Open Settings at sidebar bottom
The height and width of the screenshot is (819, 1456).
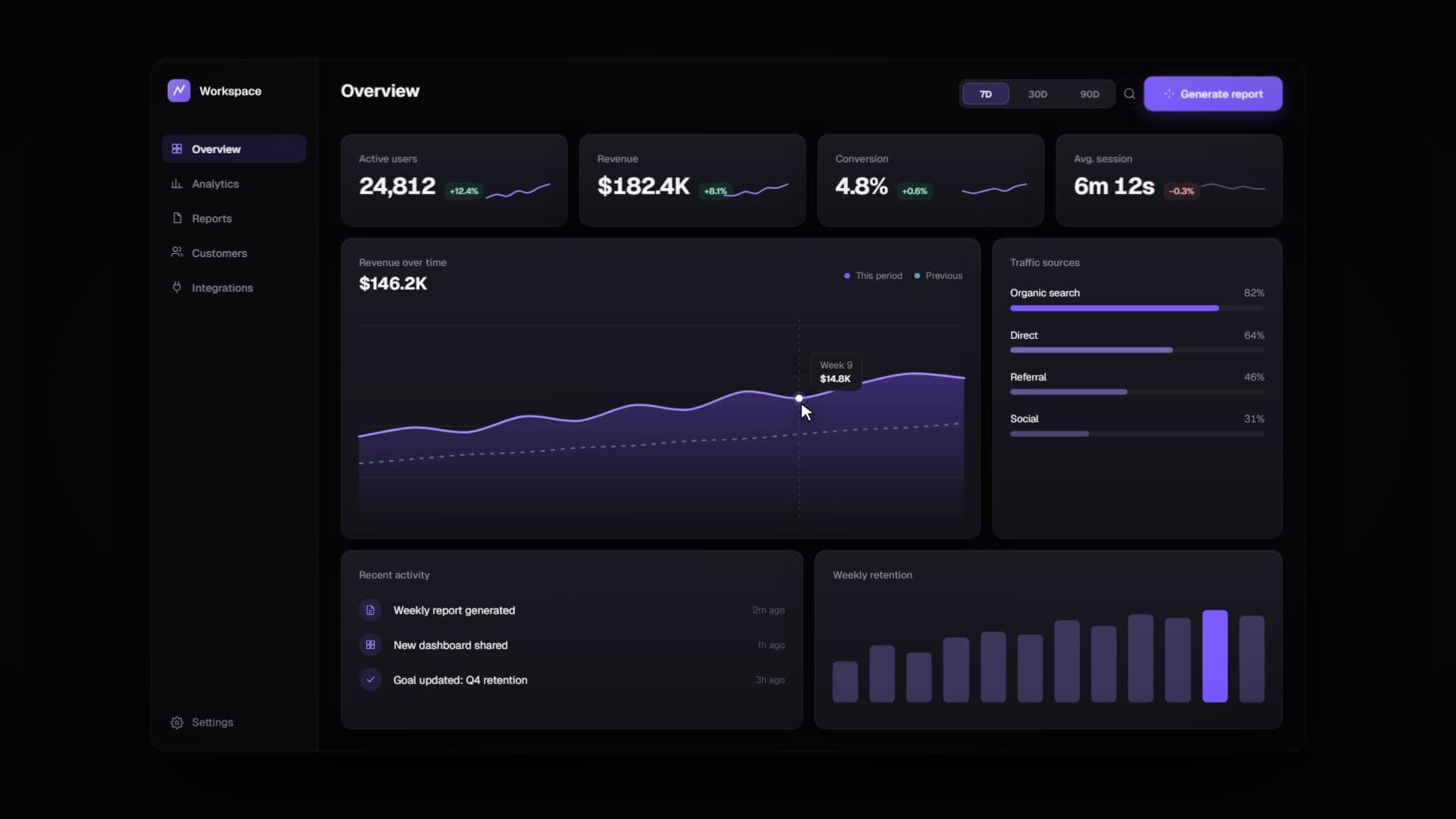pos(234,723)
